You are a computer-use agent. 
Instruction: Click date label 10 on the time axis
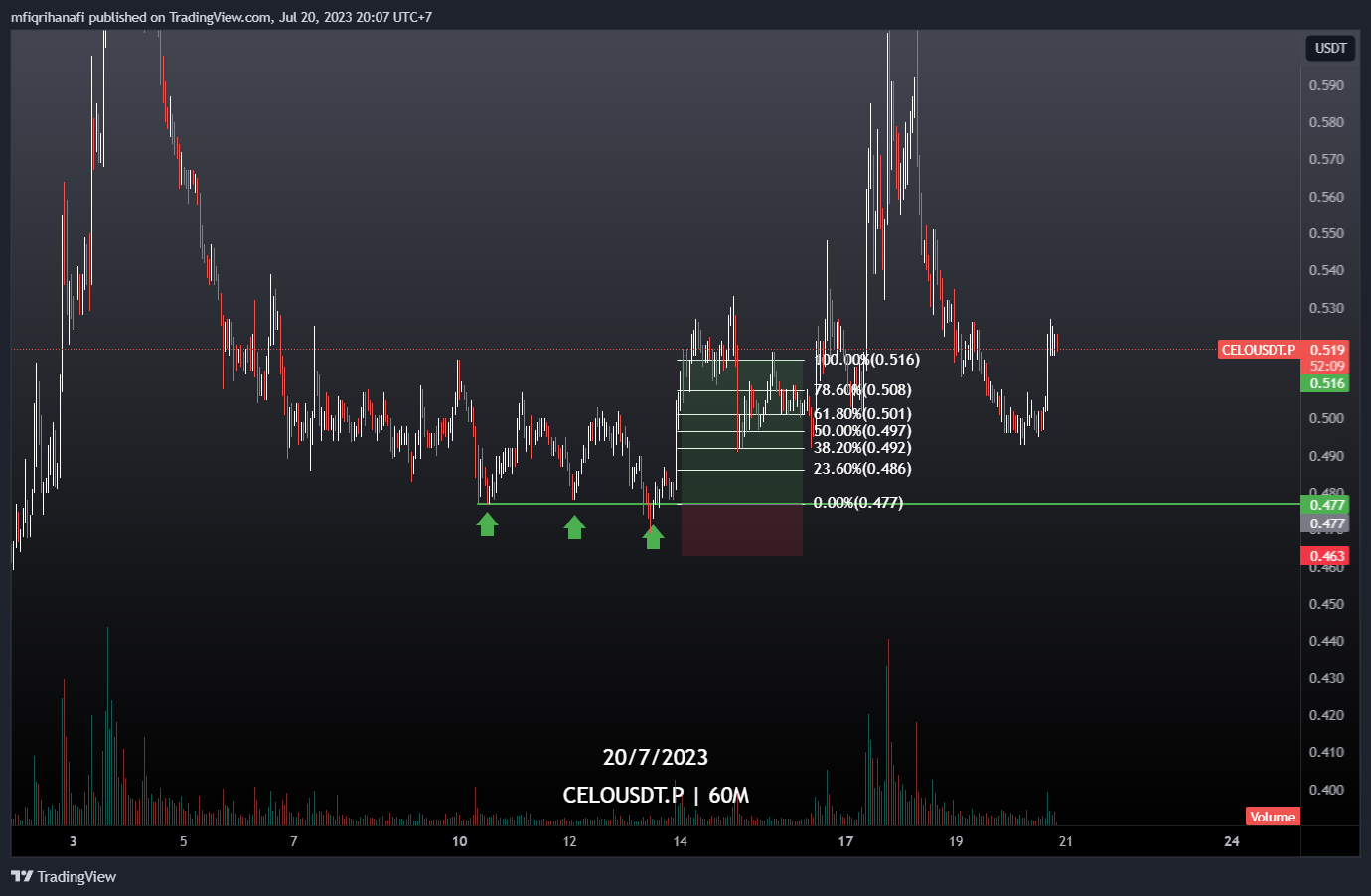pyautogui.click(x=459, y=841)
